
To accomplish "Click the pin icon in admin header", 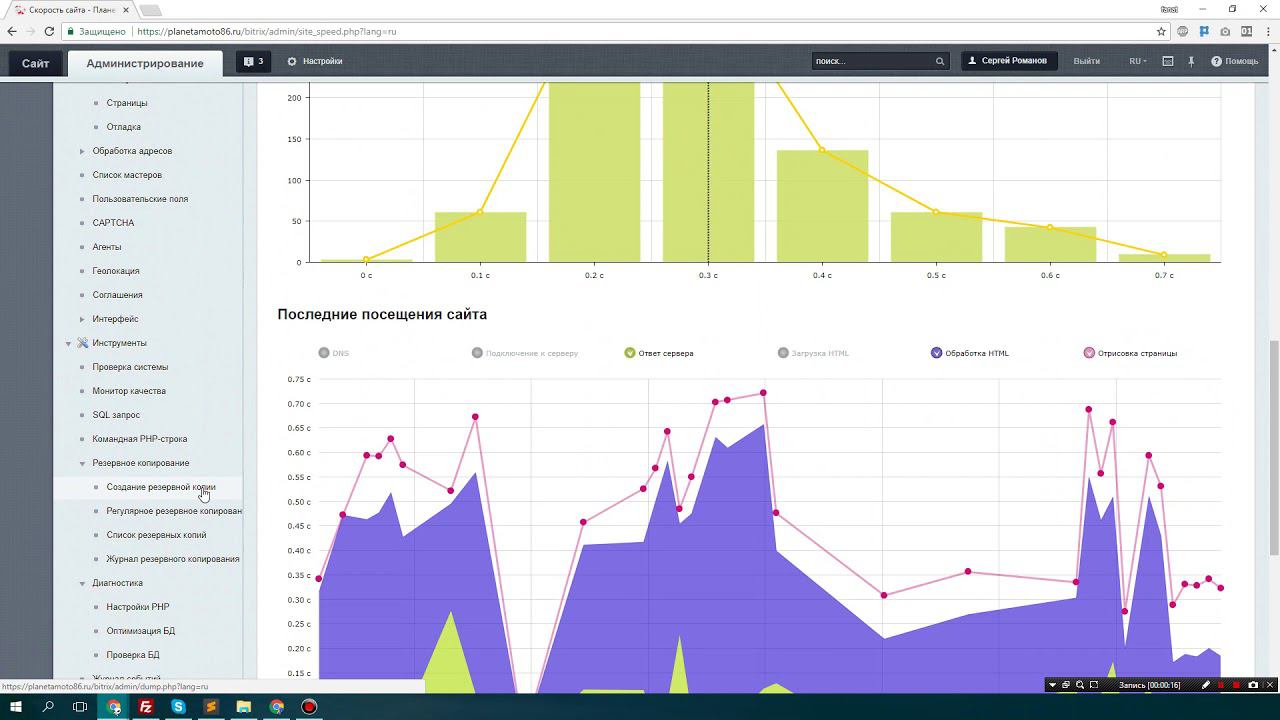I will pyautogui.click(x=1191, y=61).
